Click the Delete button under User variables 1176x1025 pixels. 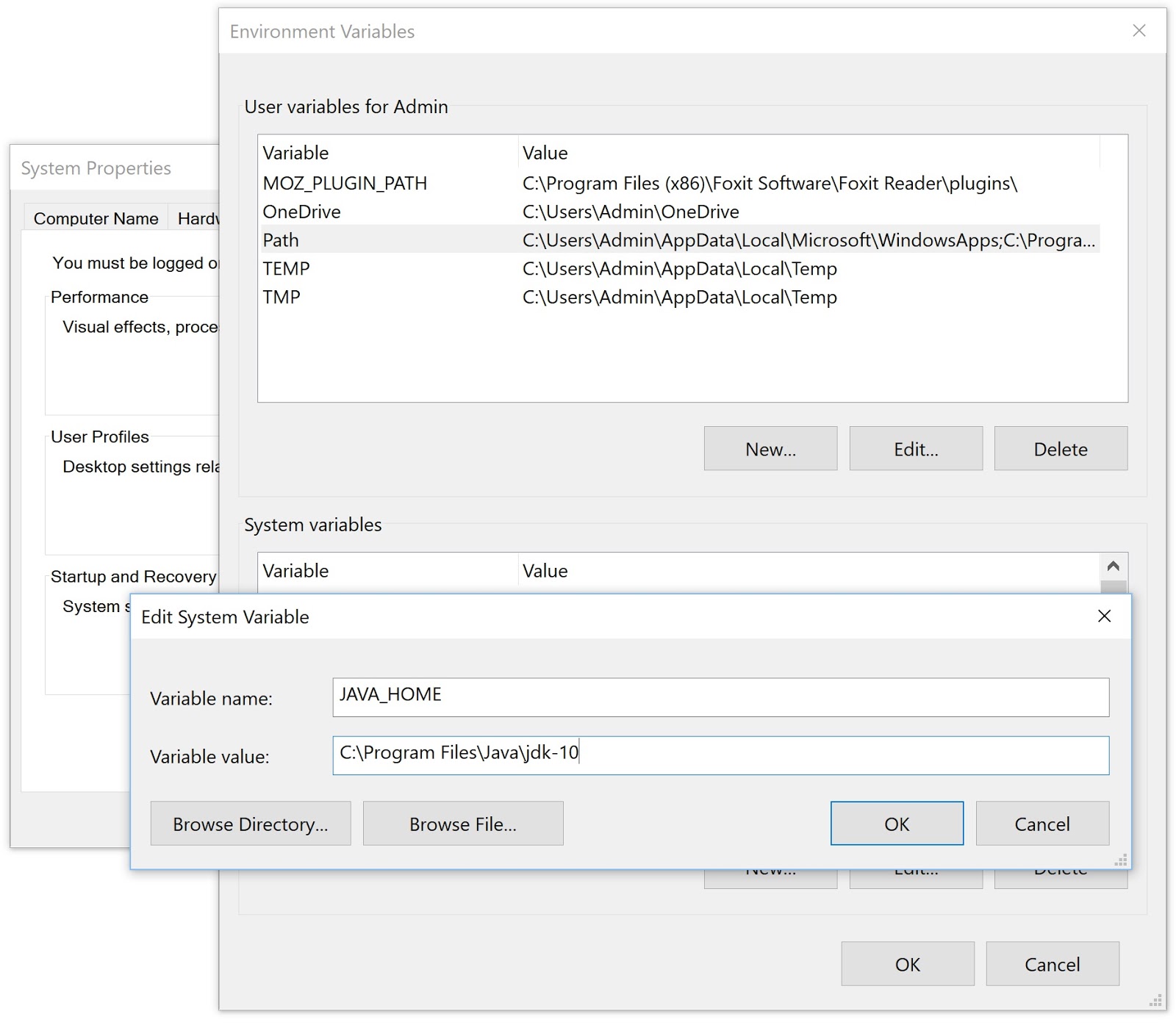1060,448
